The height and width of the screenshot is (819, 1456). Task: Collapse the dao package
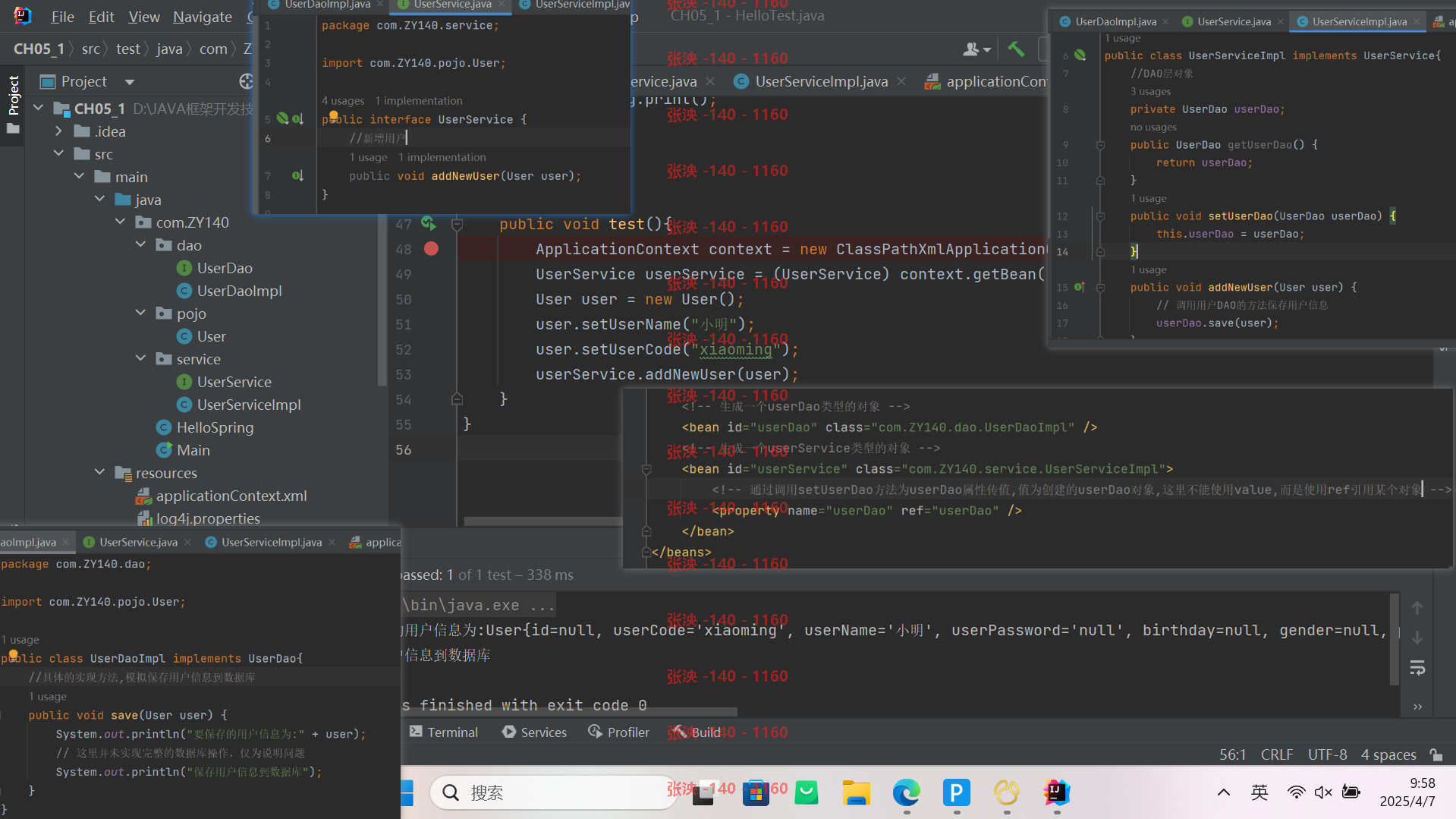point(141,245)
